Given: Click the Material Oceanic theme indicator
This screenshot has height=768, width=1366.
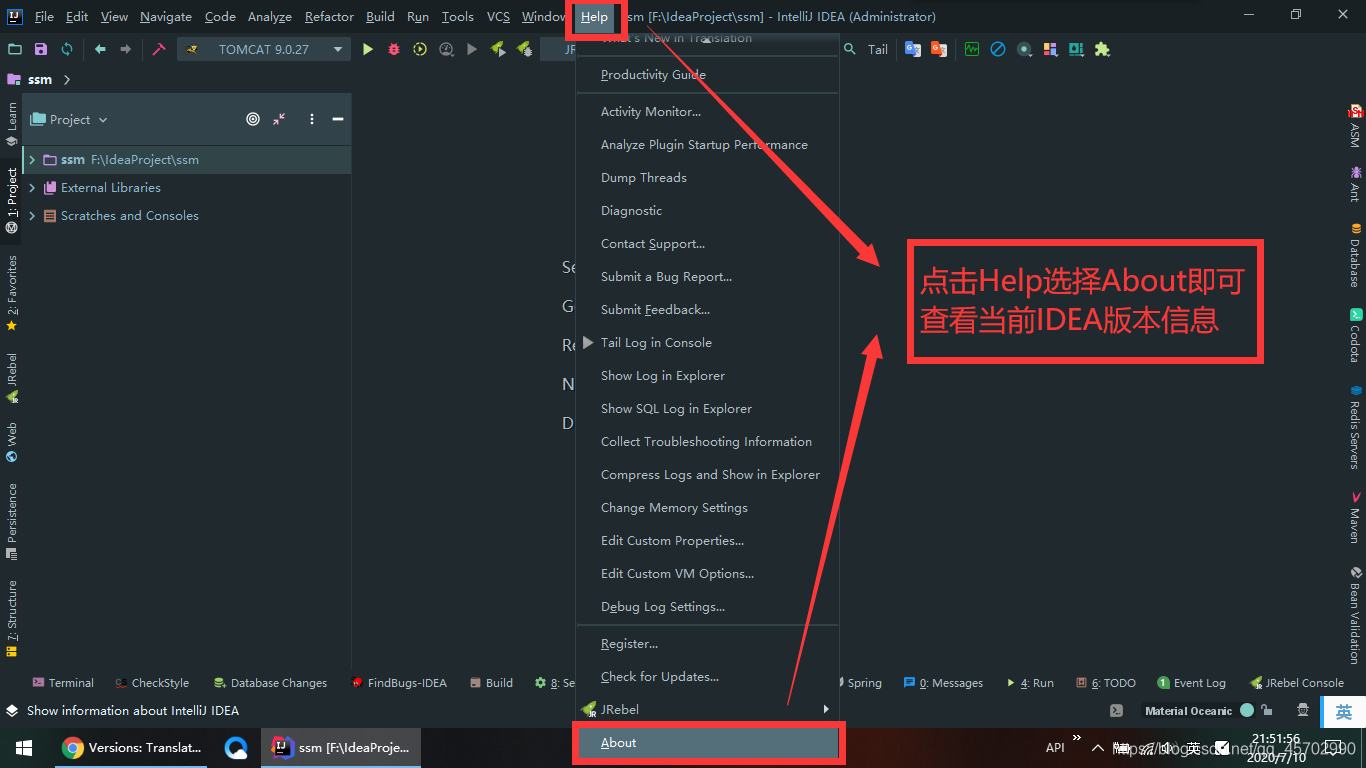Looking at the screenshot, I should tap(1199, 711).
